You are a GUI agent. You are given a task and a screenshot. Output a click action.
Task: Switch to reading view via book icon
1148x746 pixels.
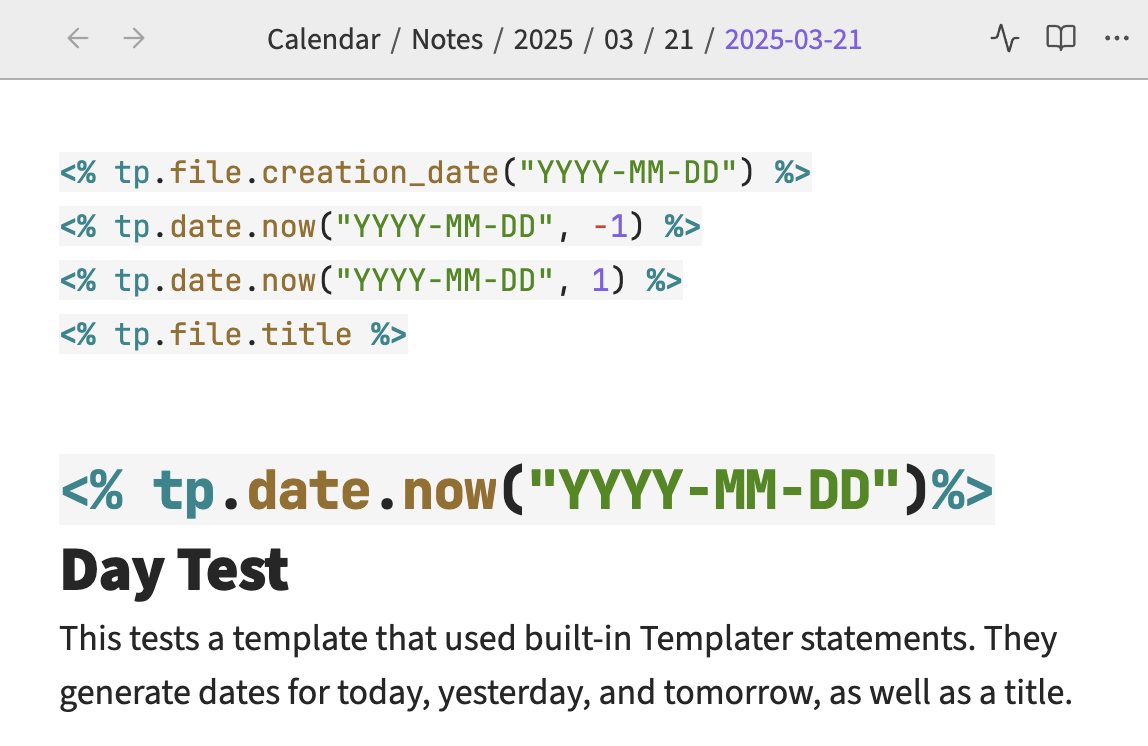click(x=1060, y=39)
